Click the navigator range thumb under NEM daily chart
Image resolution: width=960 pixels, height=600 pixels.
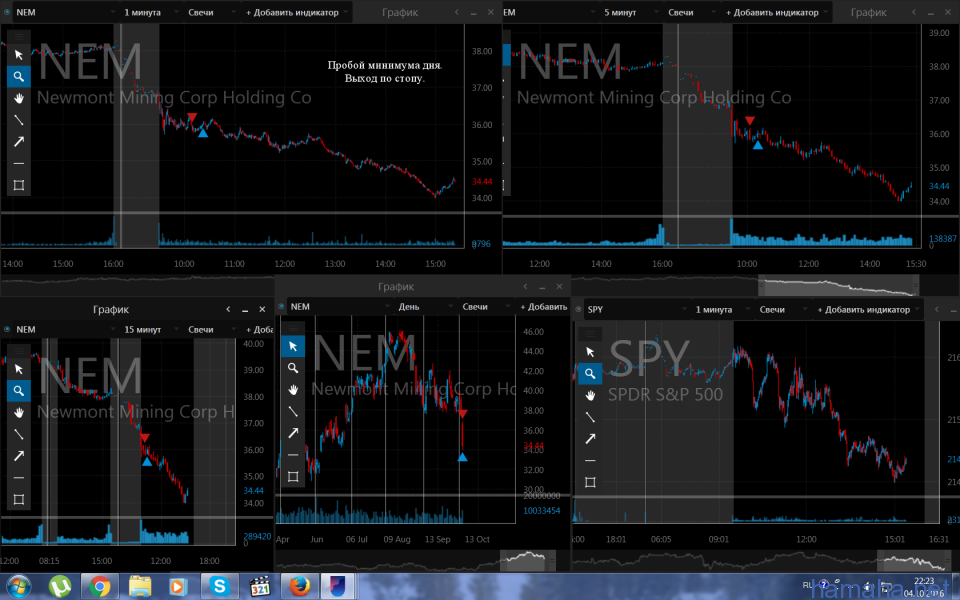coord(528,560)
